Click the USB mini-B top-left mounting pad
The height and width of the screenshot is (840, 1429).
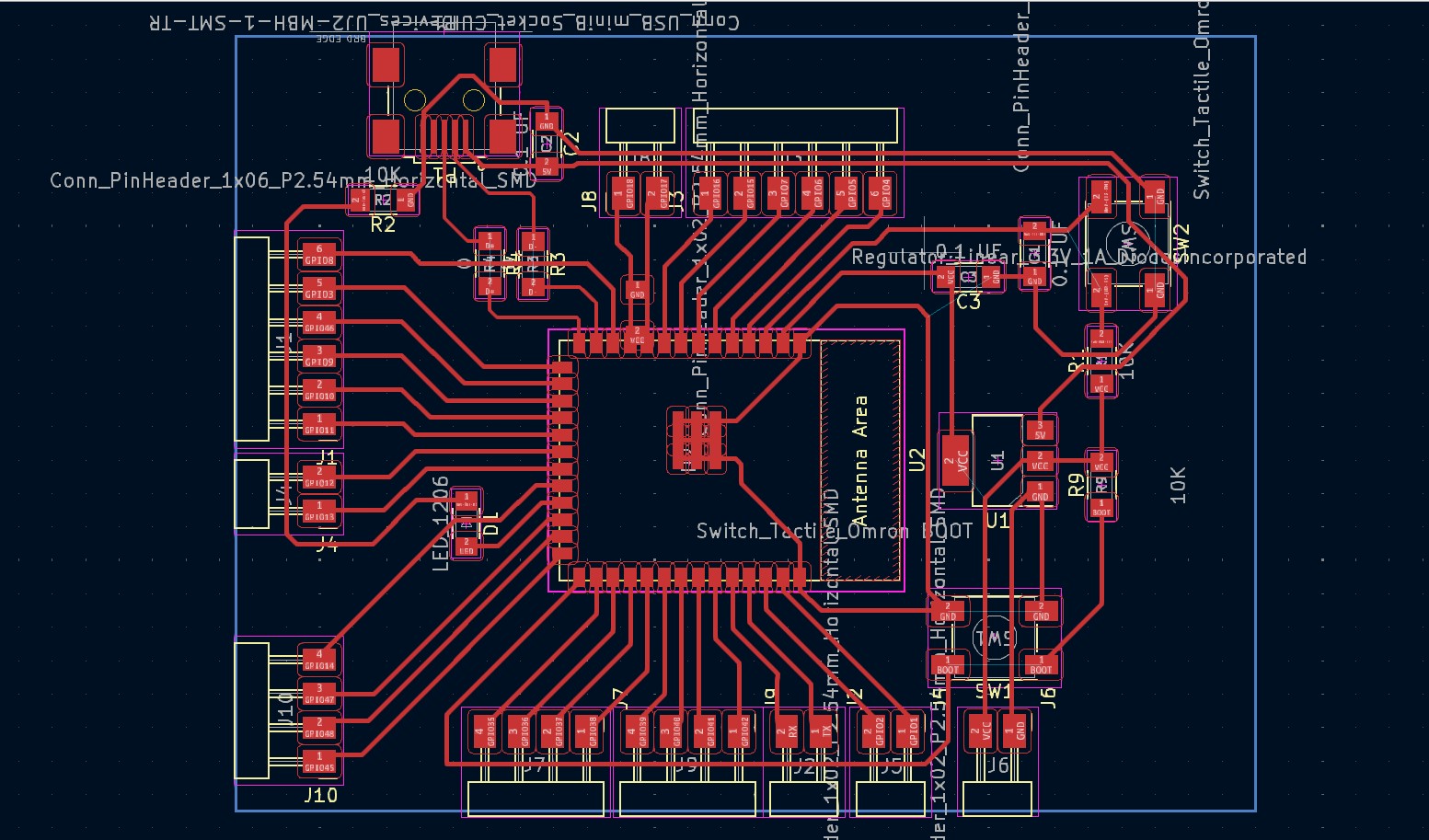click(x=386, y=65)
